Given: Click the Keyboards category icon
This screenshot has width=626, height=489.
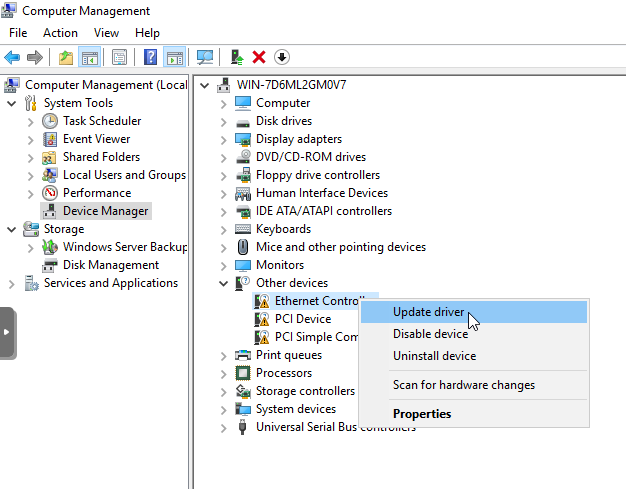Looking at the screenshot, I should pos(243,229).
